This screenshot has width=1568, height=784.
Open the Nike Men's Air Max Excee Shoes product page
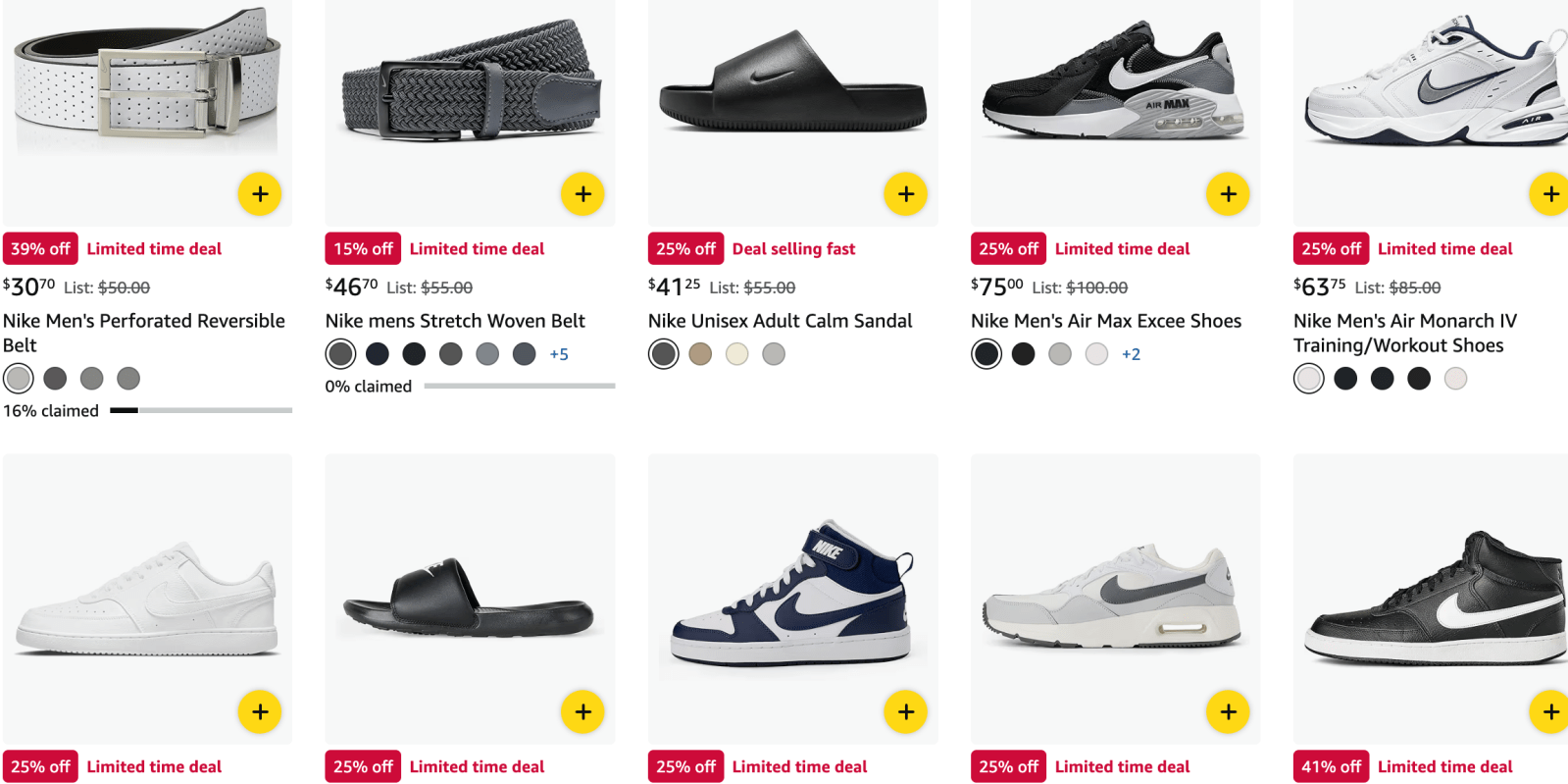1104,320
